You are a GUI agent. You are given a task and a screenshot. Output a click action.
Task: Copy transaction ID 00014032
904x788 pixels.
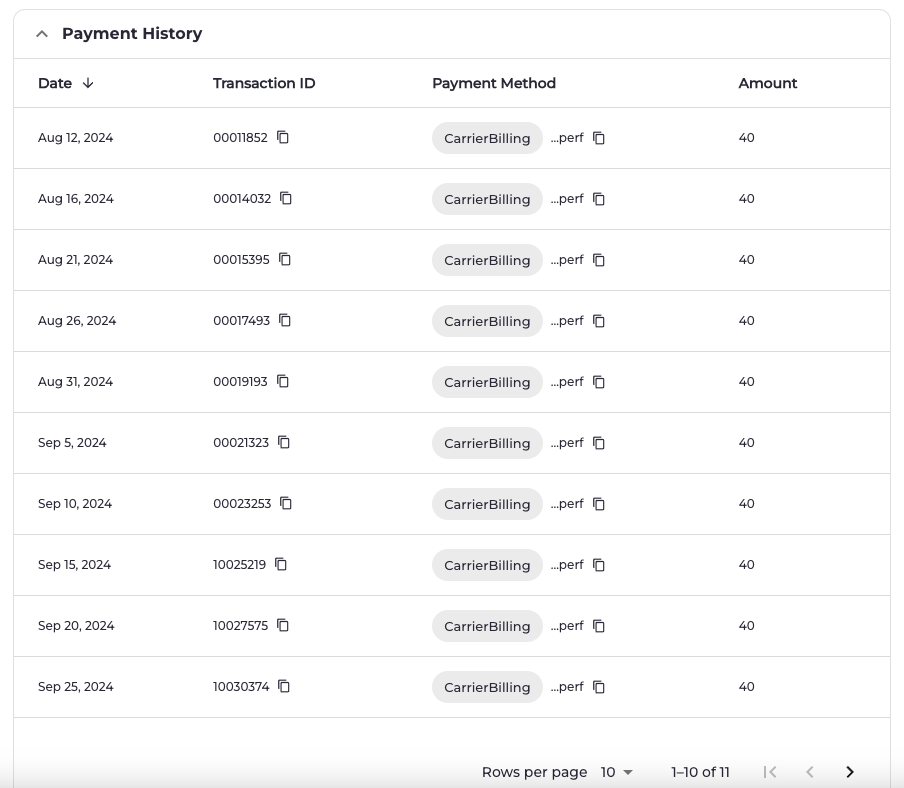[x=286, y=198]
